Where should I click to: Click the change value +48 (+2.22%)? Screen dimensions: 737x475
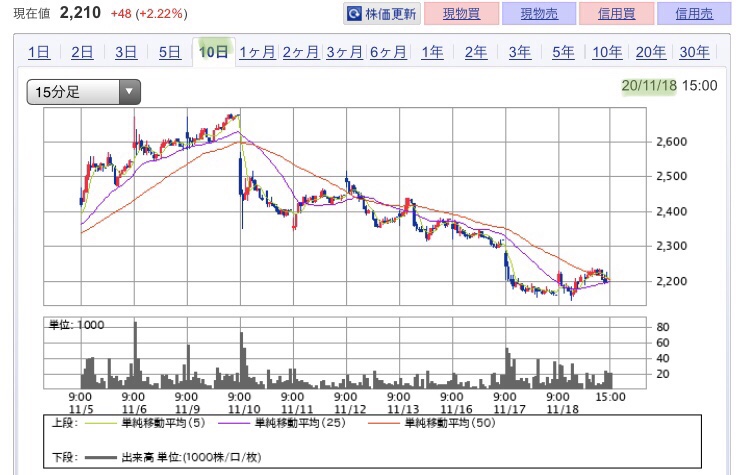tap(149, 14)
